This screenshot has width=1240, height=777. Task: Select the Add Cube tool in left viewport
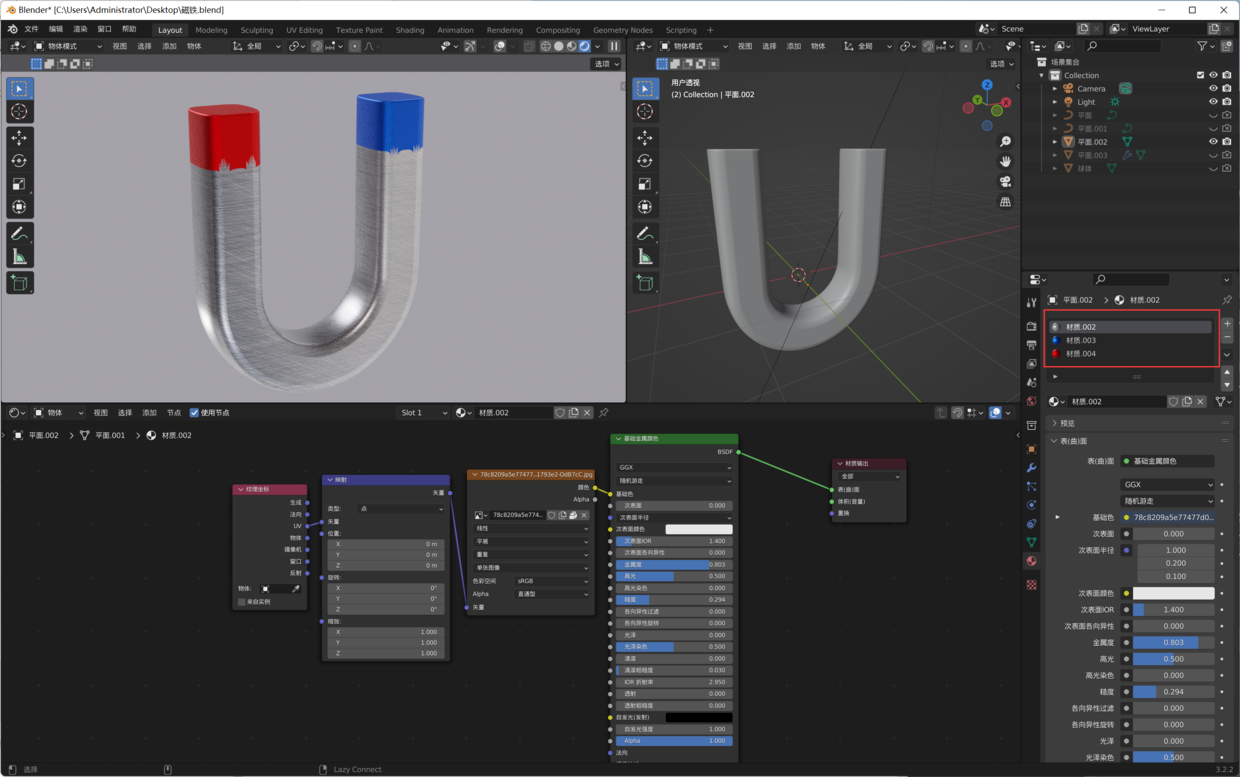pyautogui.click(x=19, y=284)
